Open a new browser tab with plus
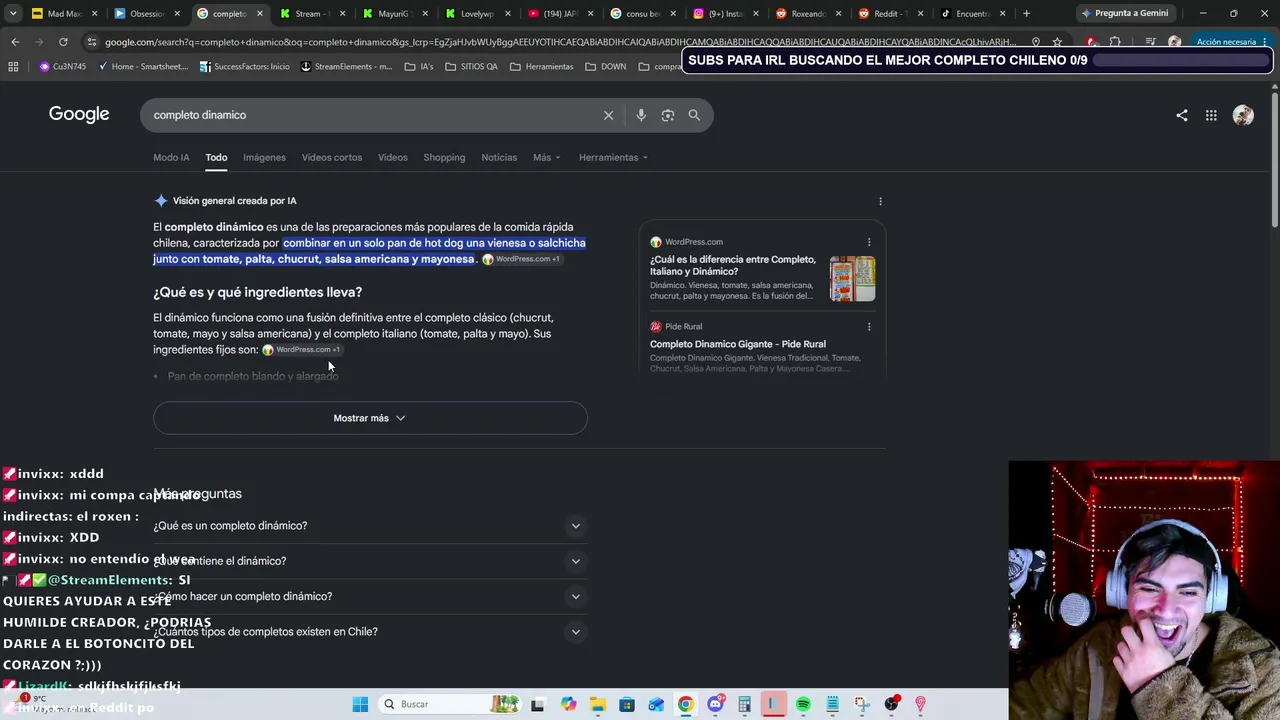 pos(1026,13)
